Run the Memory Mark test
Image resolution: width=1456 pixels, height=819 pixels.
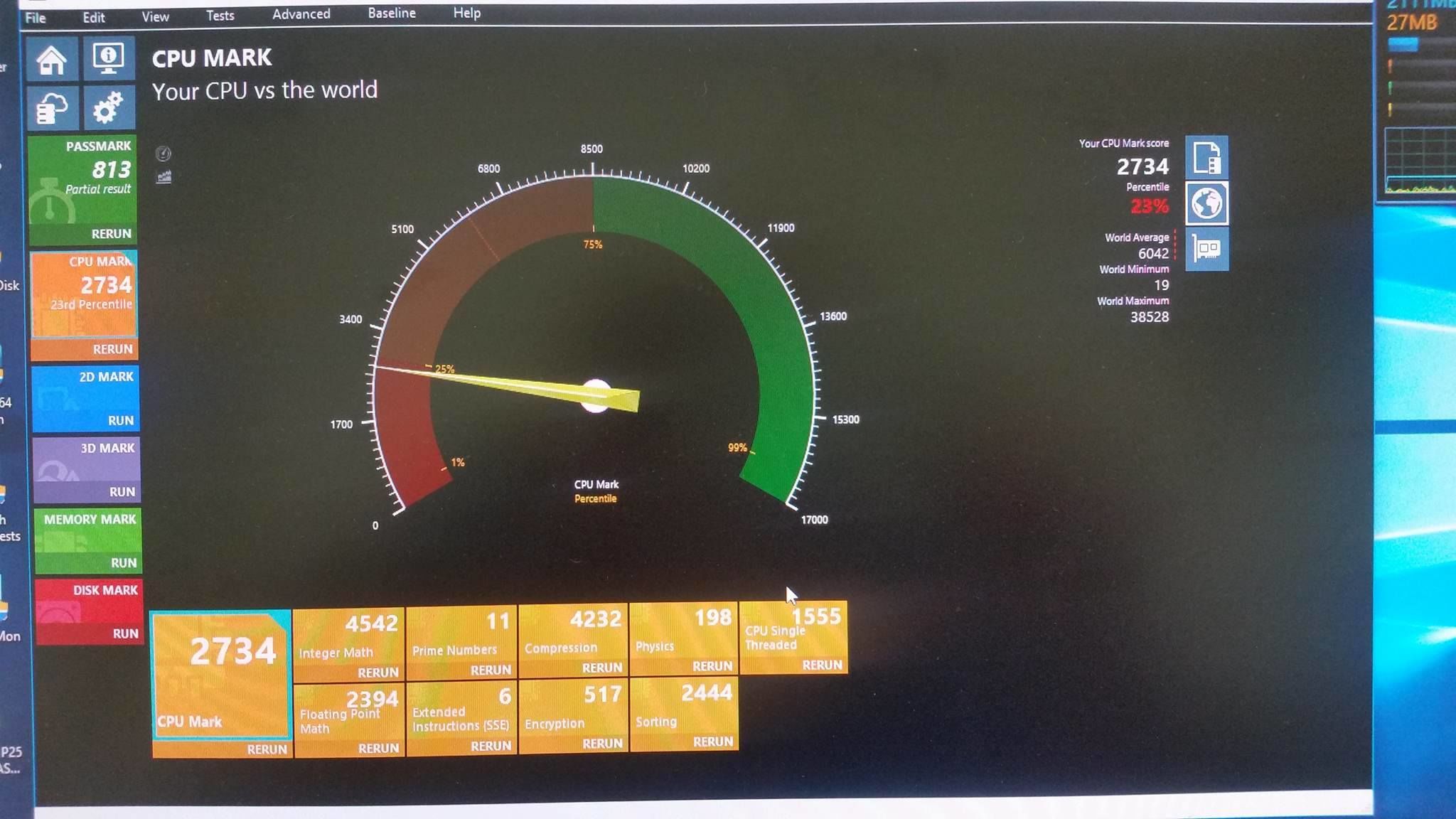(124, 563)
